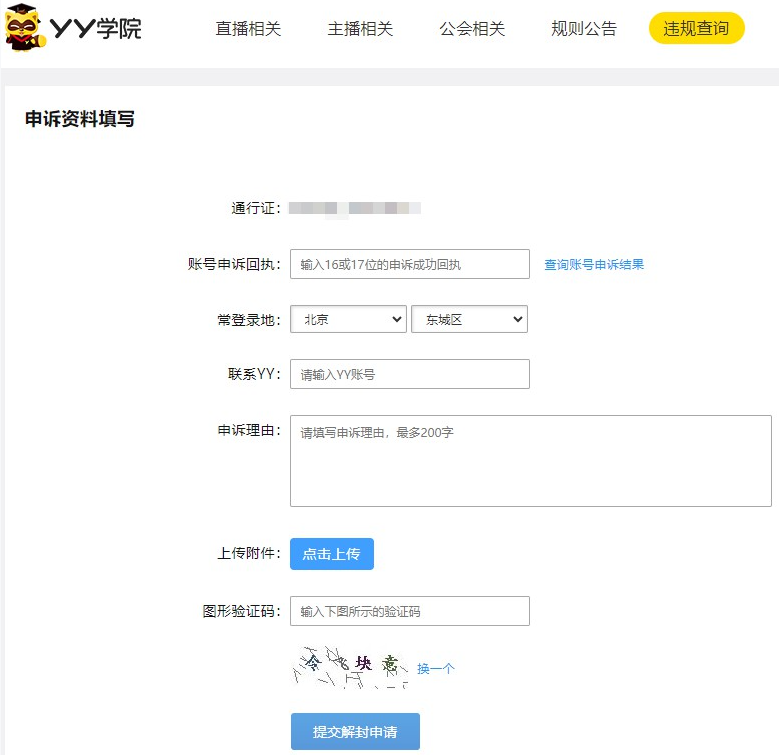This screenshot has height=755, width=779.
Task: Click the YY学院 site title text
Action: pos(96,29)
